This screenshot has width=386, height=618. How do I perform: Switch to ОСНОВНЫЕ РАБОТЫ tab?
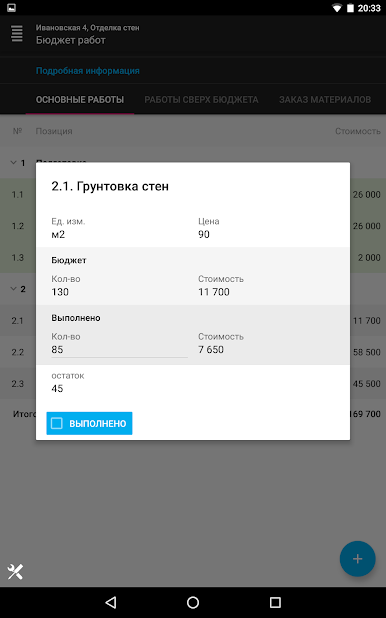click(80, 99)
